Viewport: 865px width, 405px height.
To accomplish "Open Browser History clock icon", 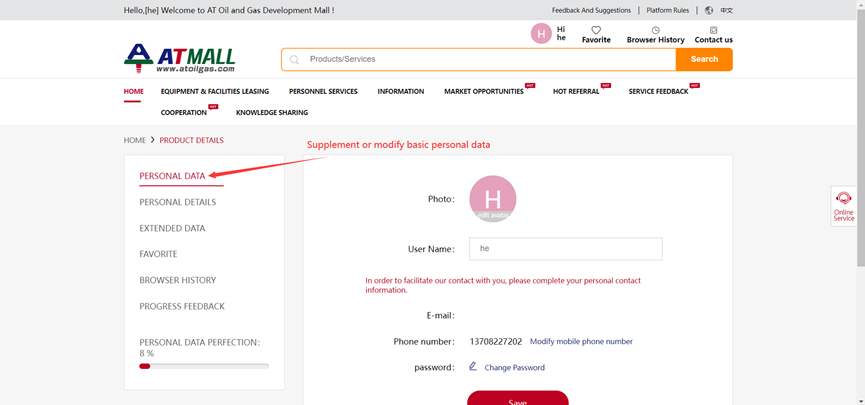I will (x=655, y=30).
